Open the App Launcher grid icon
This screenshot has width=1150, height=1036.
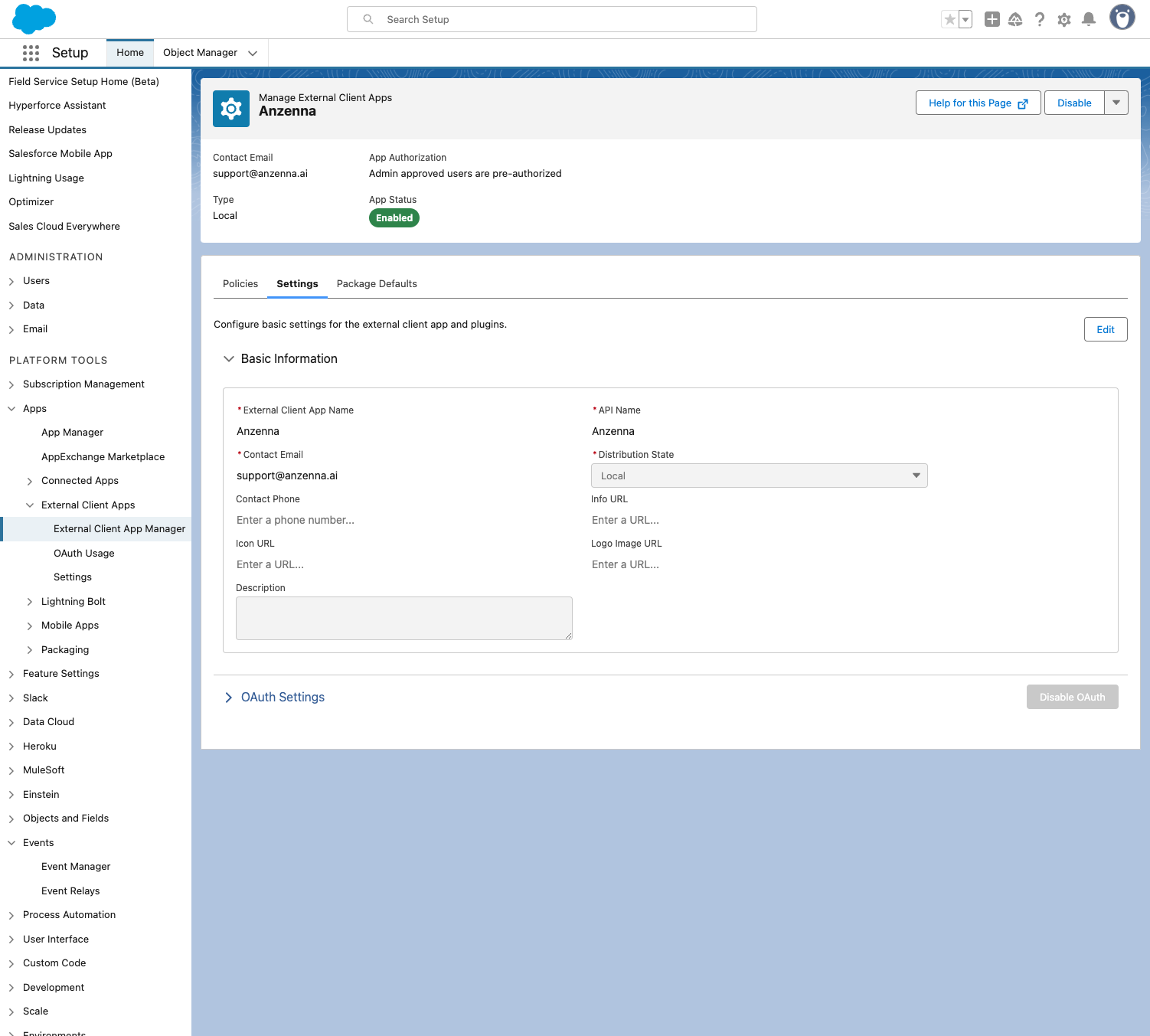click(x=31, y=53)
